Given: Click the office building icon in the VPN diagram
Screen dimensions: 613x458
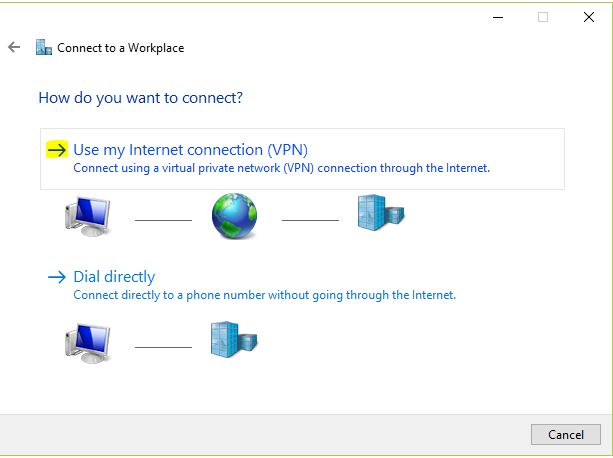Looking at the screenshot, I should 381,213.
